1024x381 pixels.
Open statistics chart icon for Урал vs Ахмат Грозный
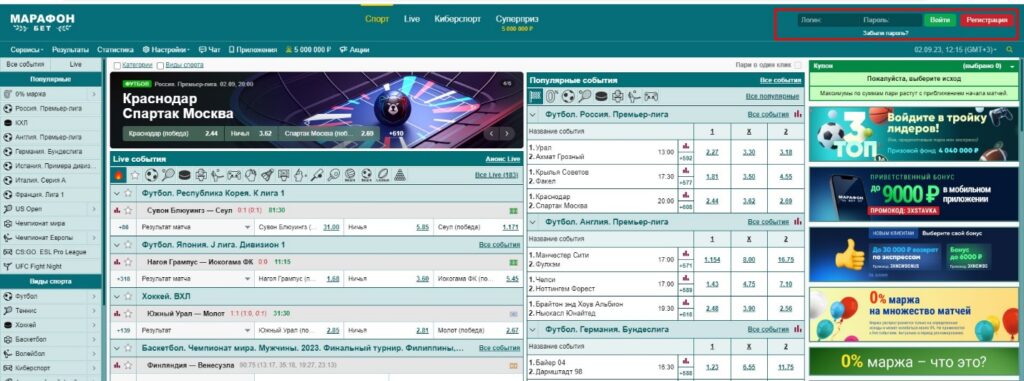pos(686,146)
